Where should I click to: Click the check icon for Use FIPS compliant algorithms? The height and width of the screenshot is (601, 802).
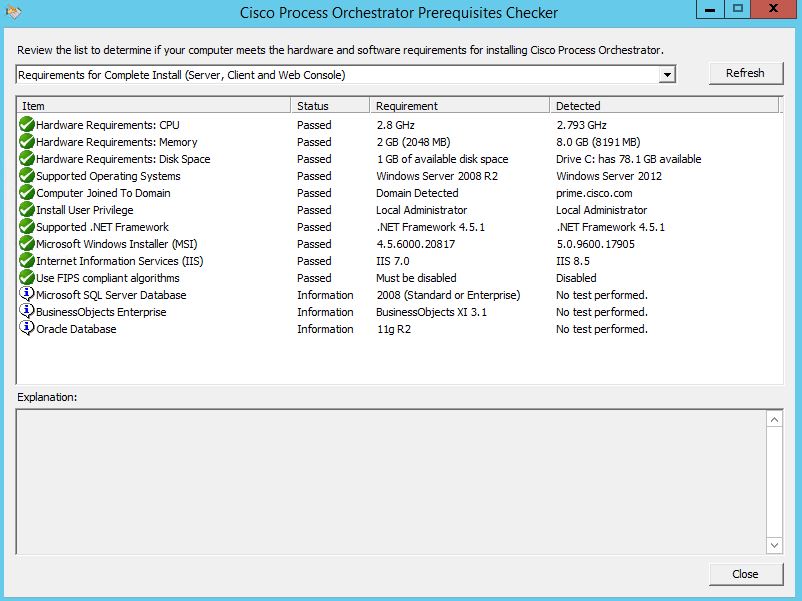pos(27,277)
